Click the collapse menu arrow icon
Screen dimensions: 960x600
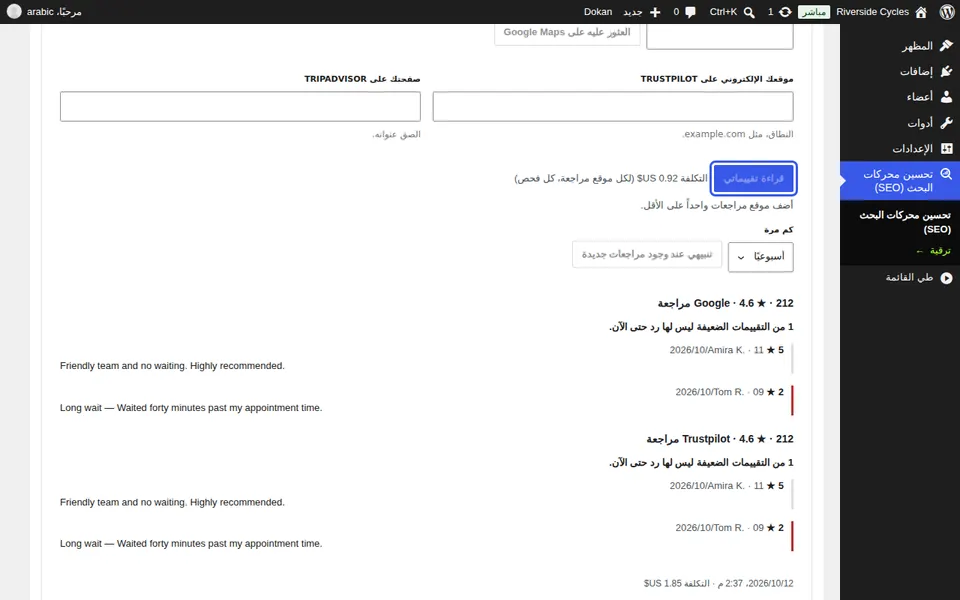click(x=946, y=278)
